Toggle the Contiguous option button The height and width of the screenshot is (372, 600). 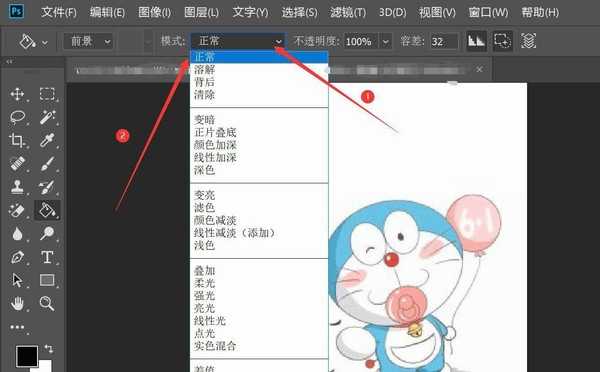point(502,41)
